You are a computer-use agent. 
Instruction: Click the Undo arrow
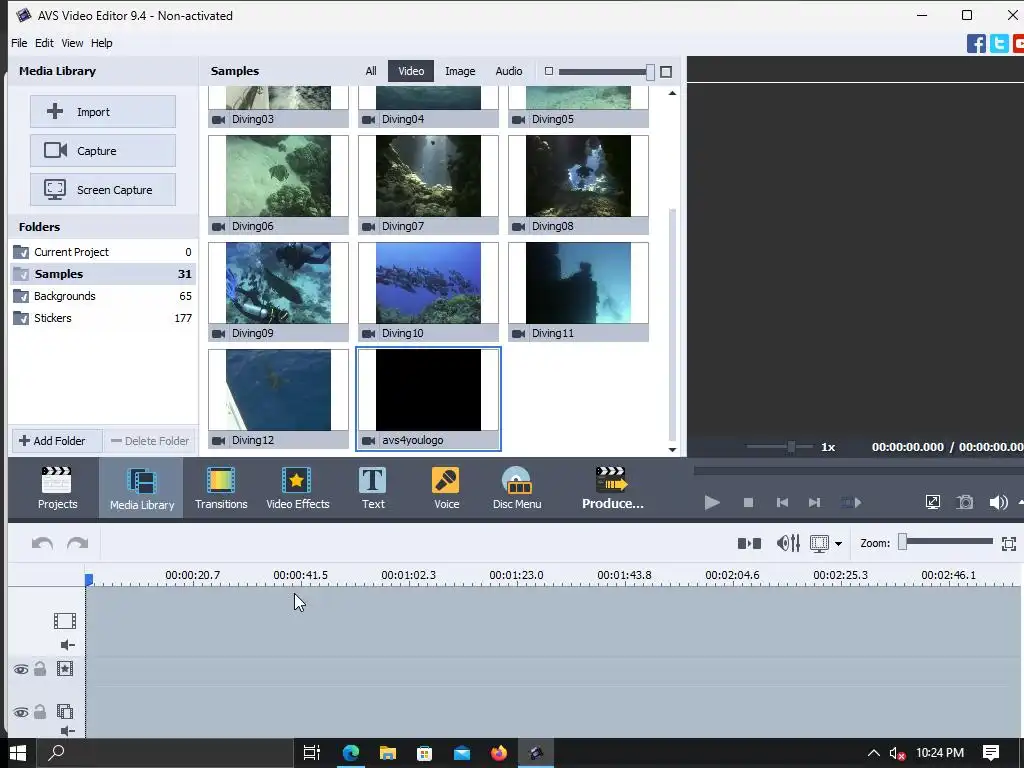pos(42,543)
